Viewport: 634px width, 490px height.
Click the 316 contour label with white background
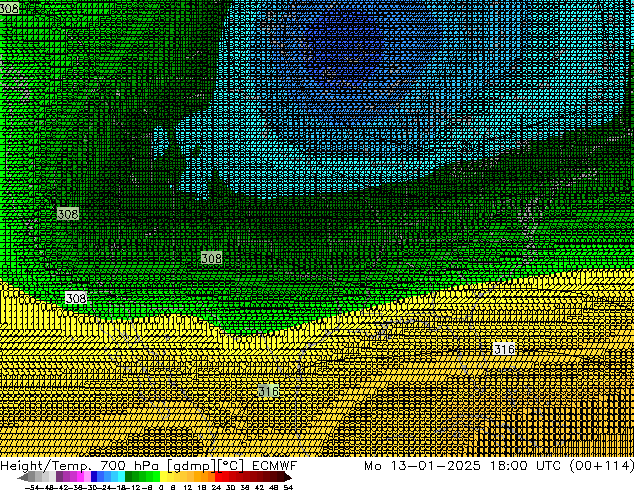pyautogui.click(x=504, y=349)
